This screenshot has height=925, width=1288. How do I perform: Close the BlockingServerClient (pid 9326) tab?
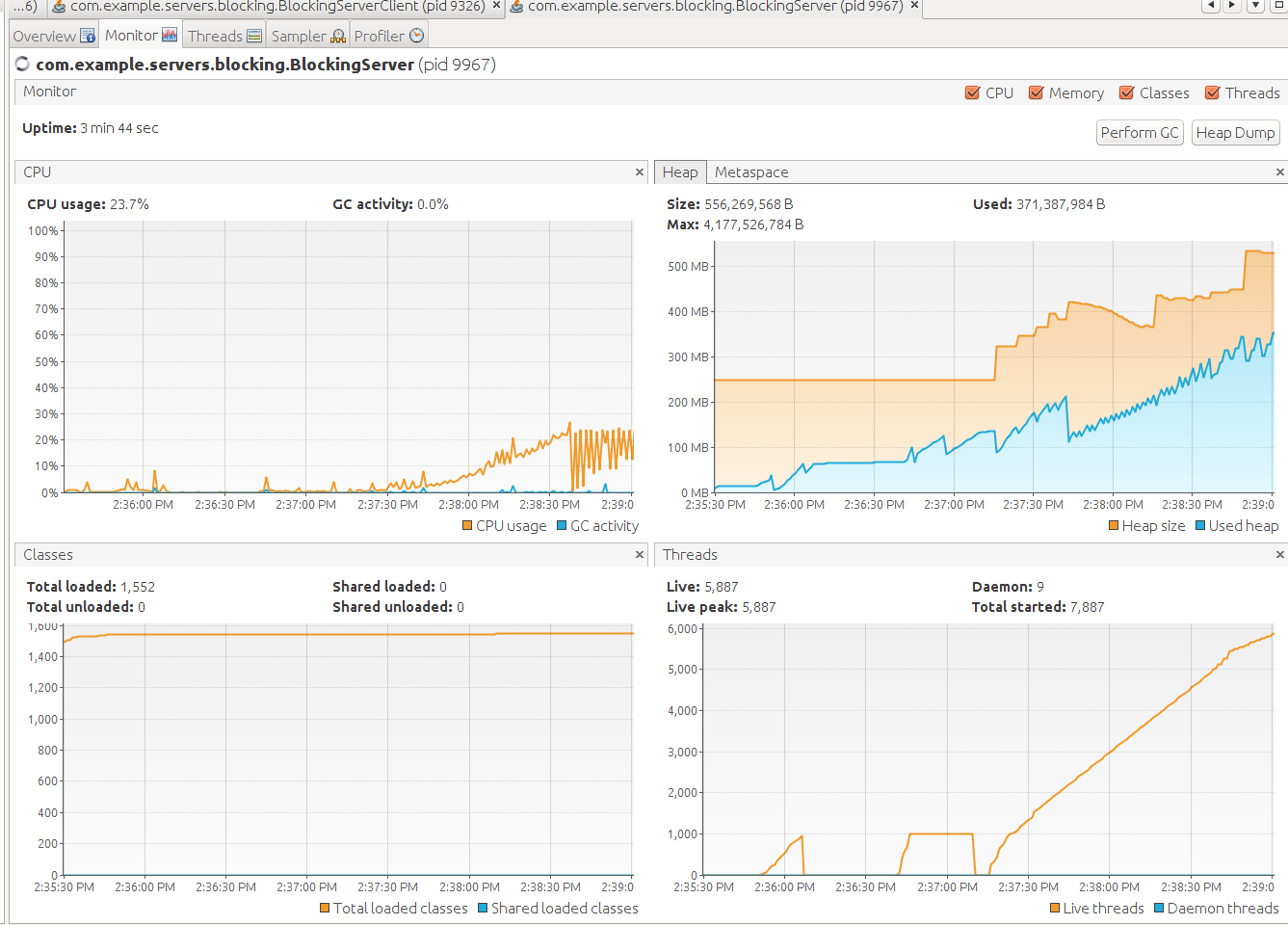[x=497, y=6]
